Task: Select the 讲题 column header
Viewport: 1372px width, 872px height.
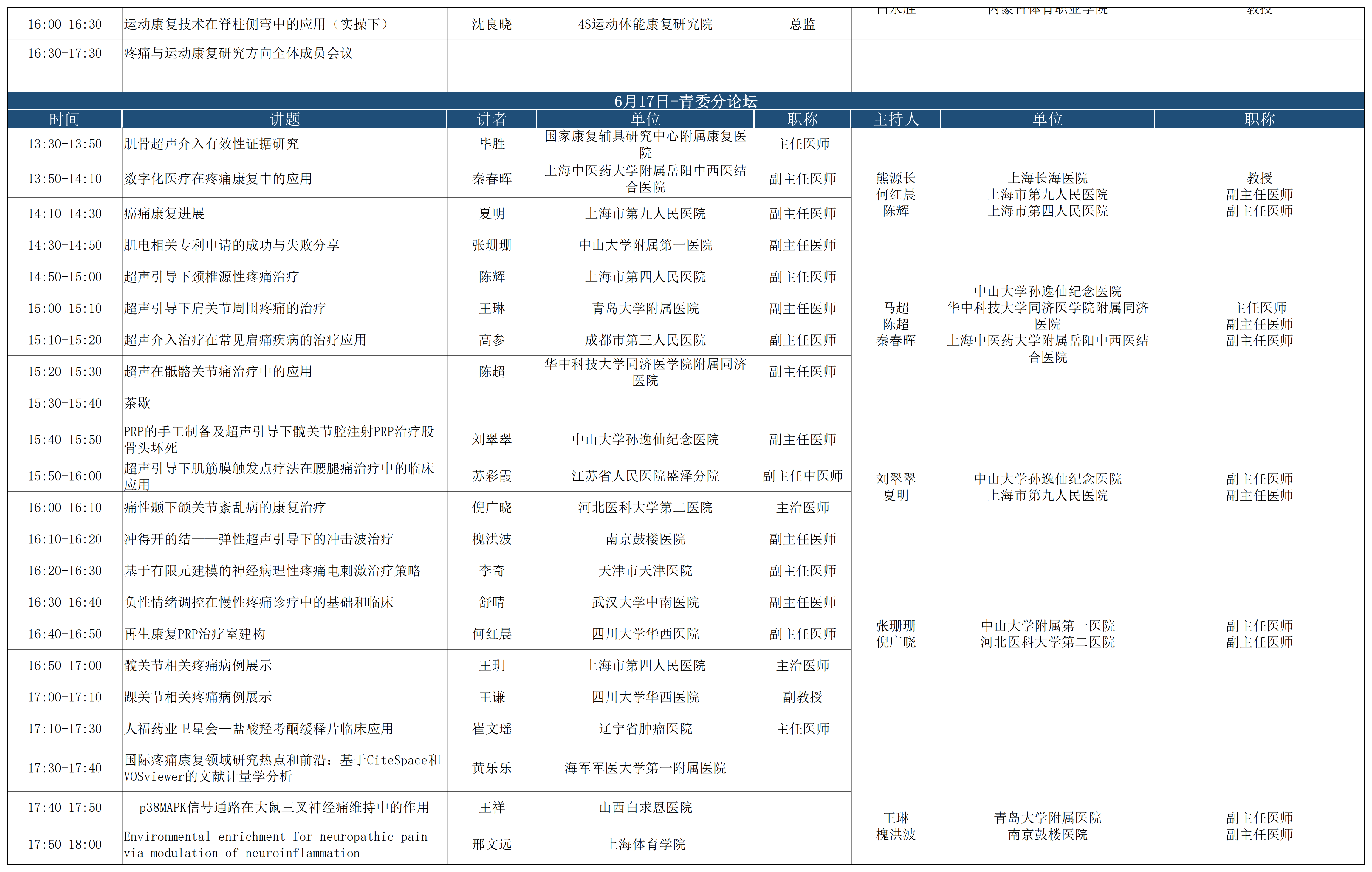Action: coord(284,118)
